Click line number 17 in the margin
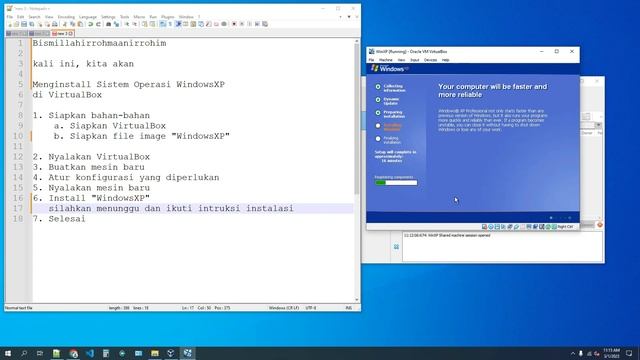Image resolution: width=640 pixels, height=360 pixels. click(18, 209)
